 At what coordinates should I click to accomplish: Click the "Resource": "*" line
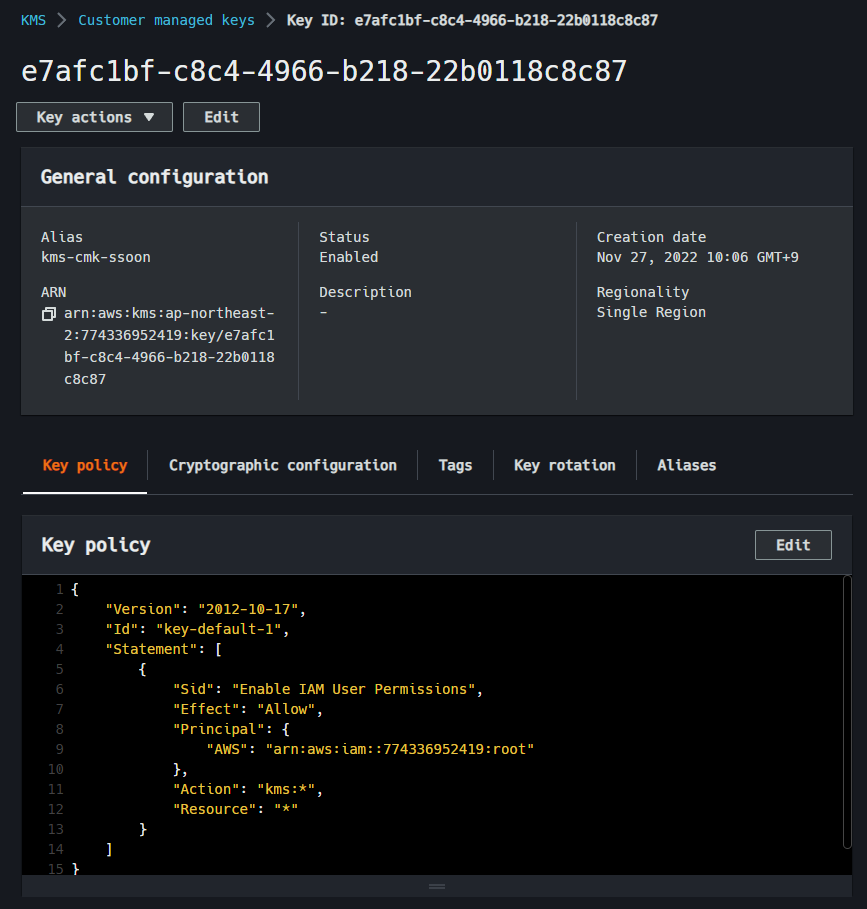235,809
